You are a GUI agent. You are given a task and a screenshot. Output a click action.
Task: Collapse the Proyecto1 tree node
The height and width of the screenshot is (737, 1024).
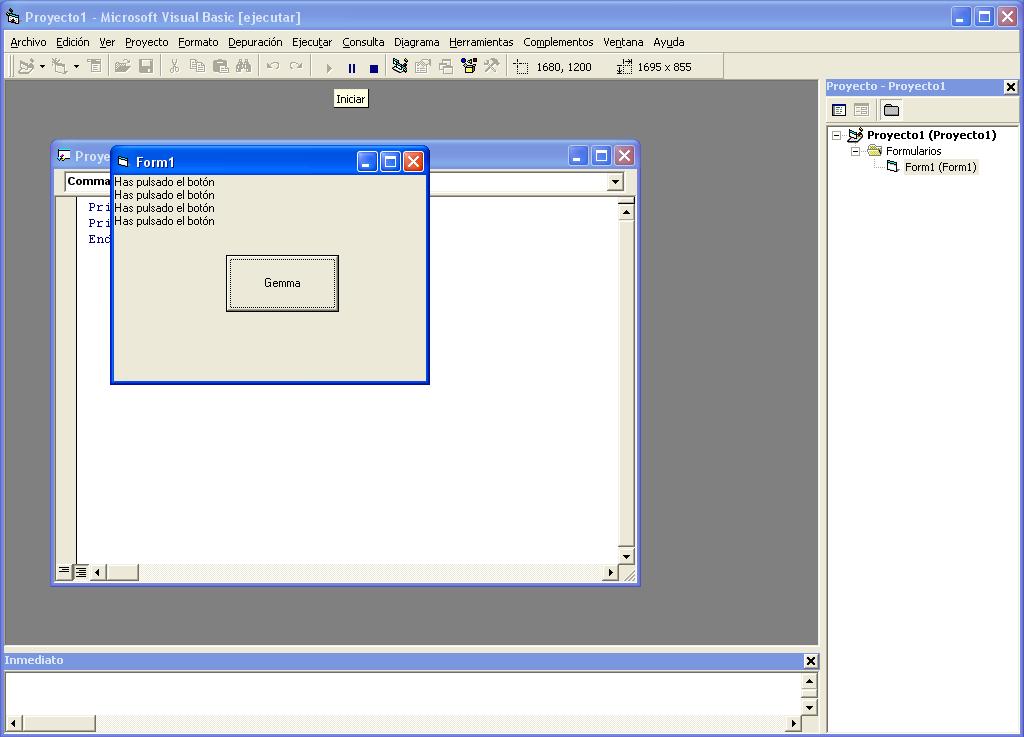click(837, 135)
